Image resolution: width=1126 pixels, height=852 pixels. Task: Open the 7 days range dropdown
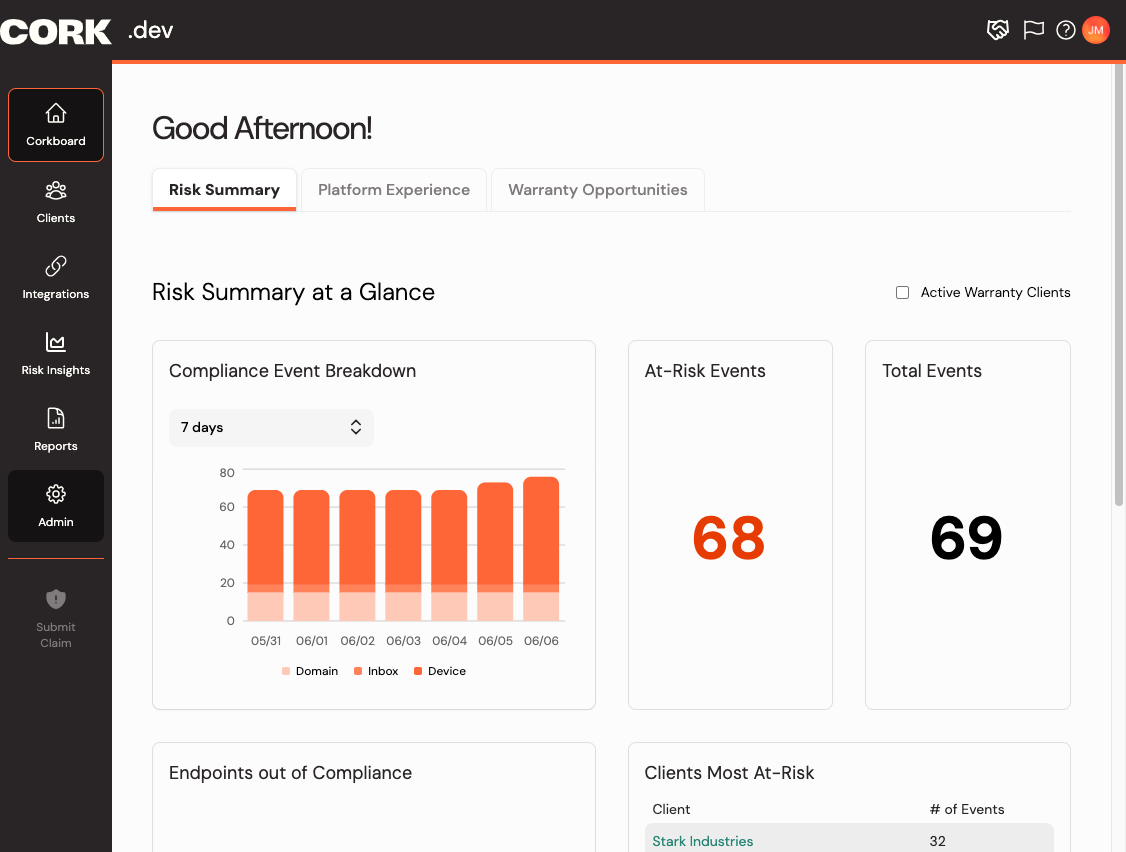tap(271, 427)
